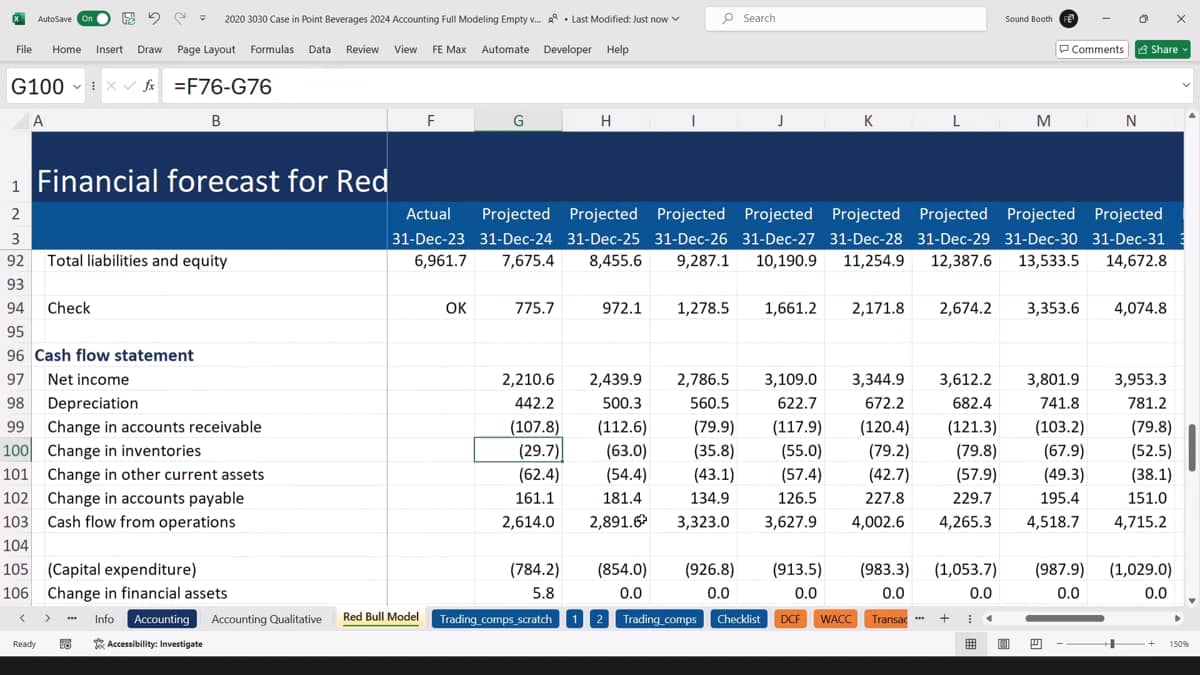Open the Home ribbon tab
1200x675 pixels.
[66, 49]
